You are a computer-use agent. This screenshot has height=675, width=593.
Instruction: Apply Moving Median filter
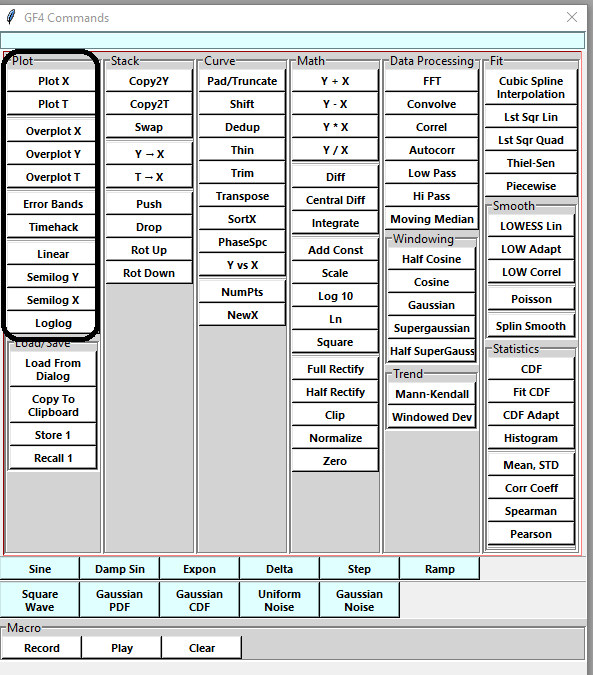pyautogui.click(x=432, y=219)
